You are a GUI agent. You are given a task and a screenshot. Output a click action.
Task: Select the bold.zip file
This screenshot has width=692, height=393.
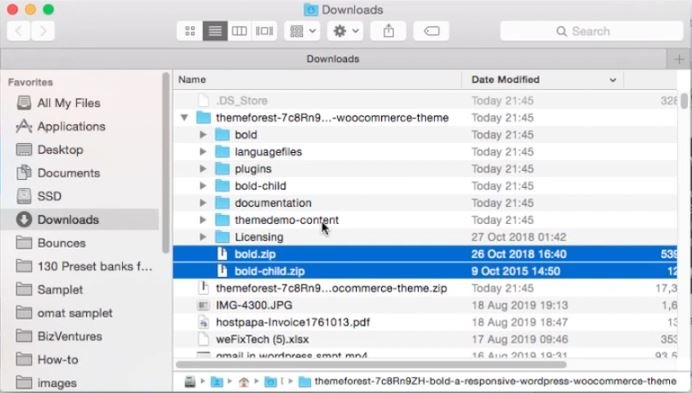425,254
